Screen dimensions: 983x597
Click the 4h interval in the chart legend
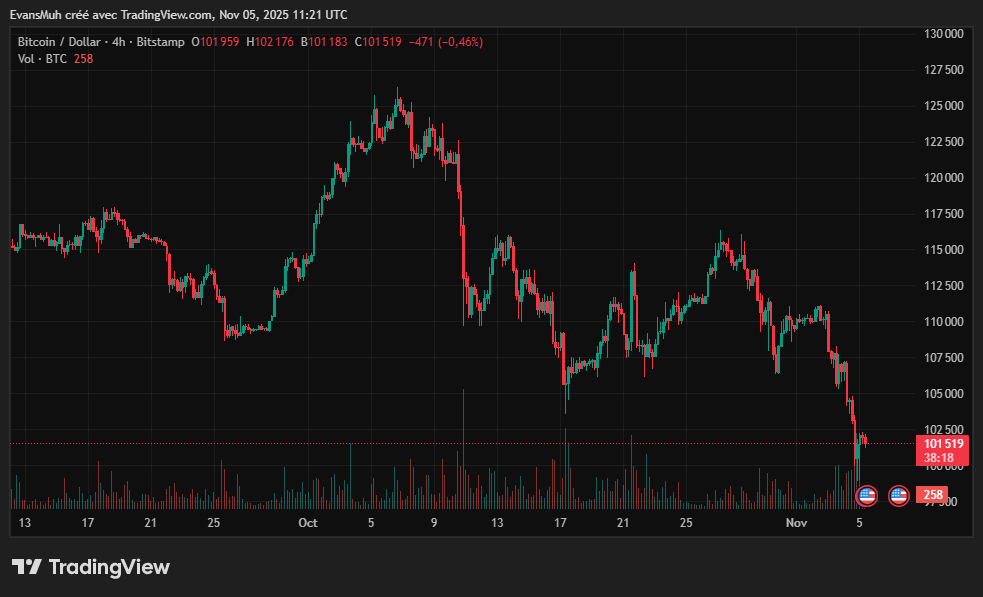[118, 42]
